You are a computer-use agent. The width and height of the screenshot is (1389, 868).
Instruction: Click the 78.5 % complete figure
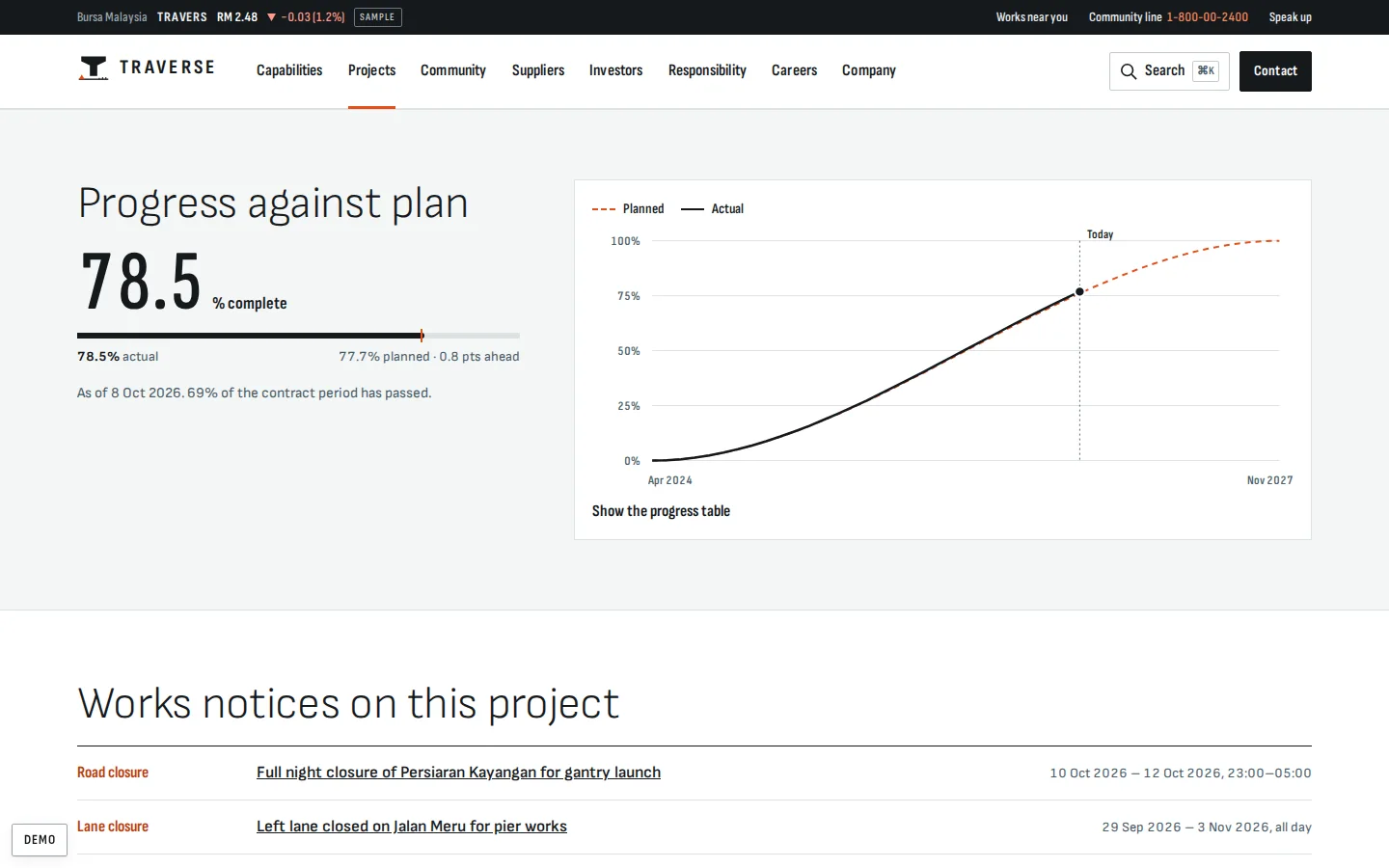182,282
